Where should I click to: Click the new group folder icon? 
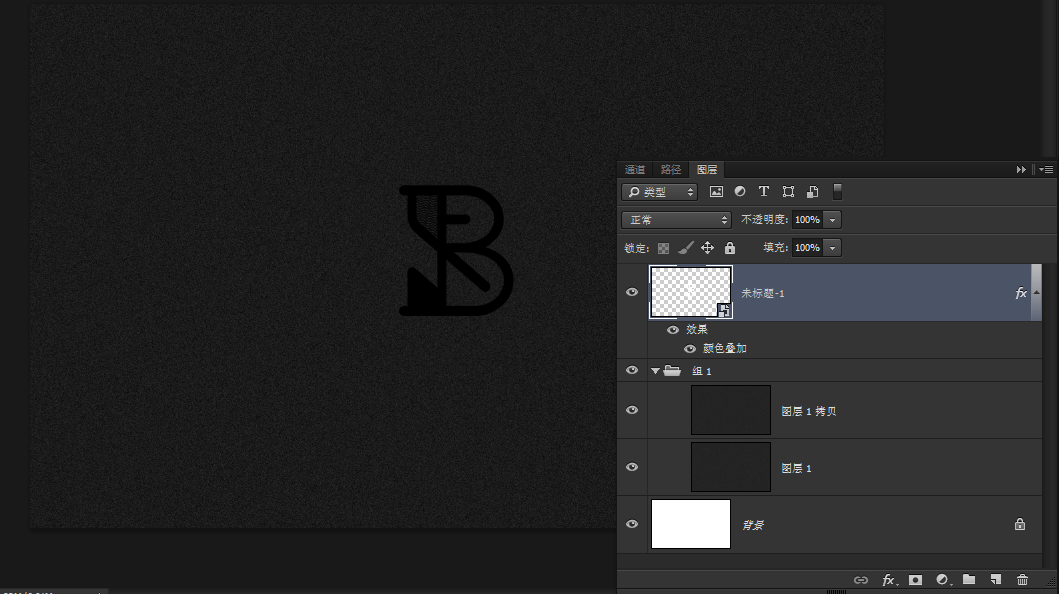(969, 580)
